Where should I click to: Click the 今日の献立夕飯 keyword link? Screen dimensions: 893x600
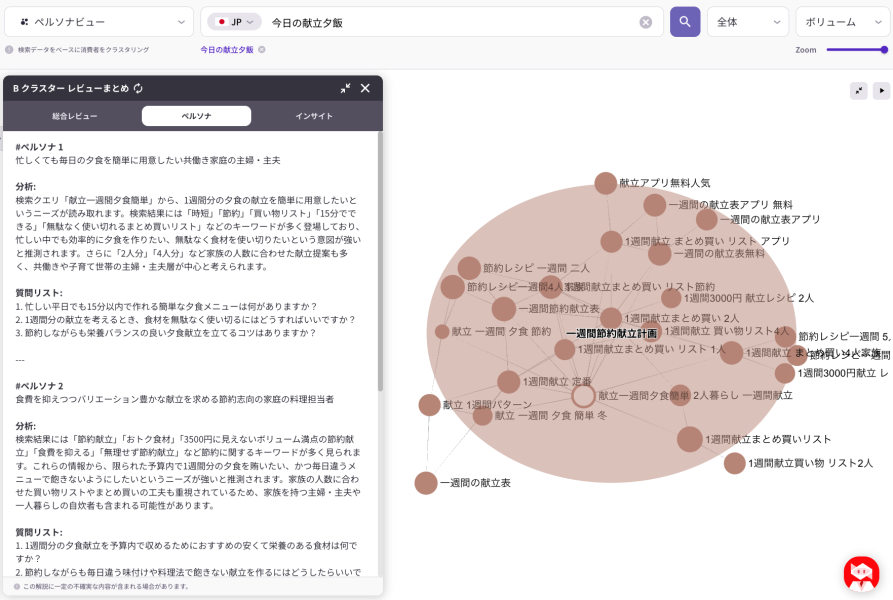(227, 49)
